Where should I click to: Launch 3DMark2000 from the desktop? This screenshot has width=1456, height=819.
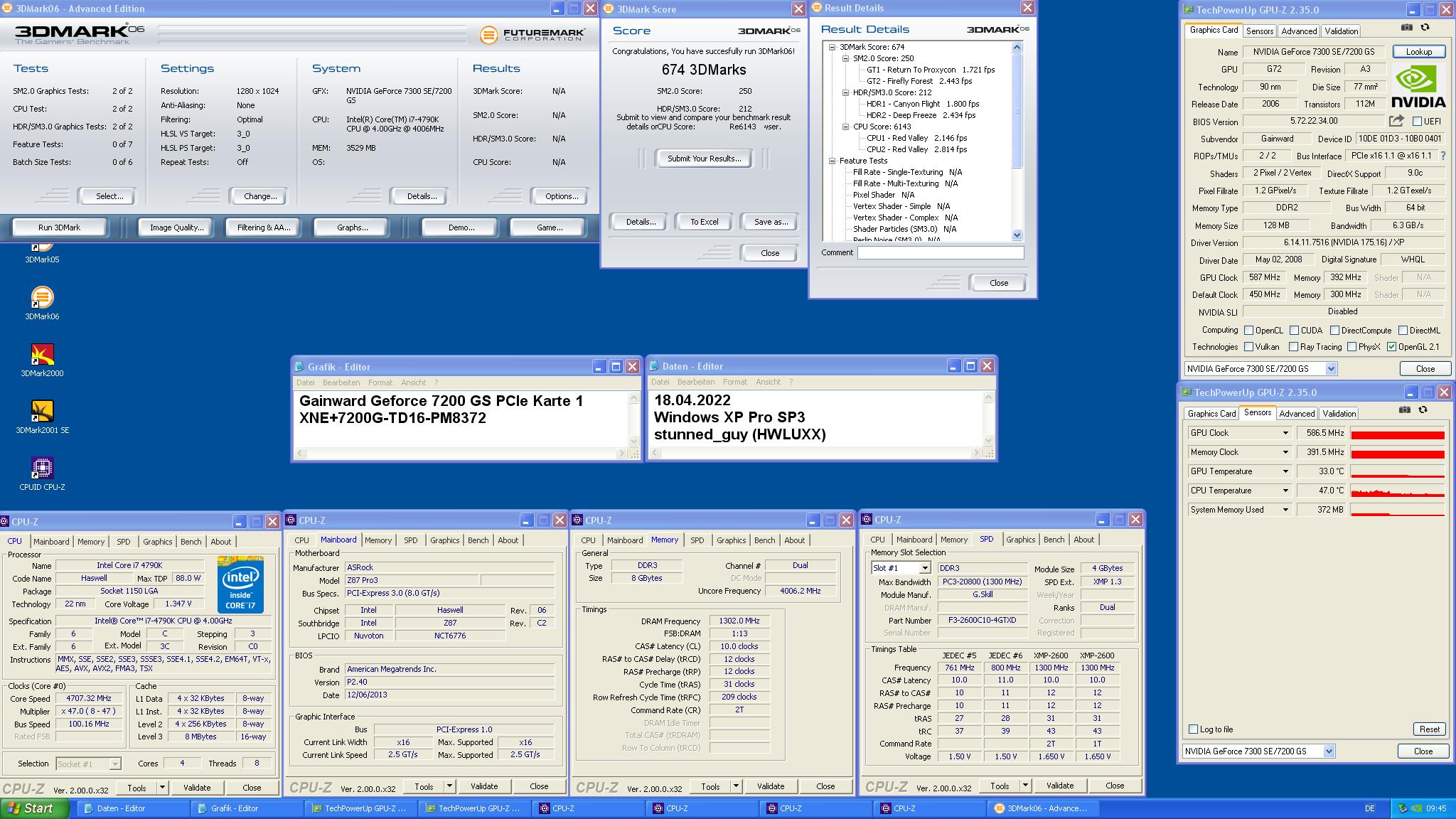tap(42, 360)
